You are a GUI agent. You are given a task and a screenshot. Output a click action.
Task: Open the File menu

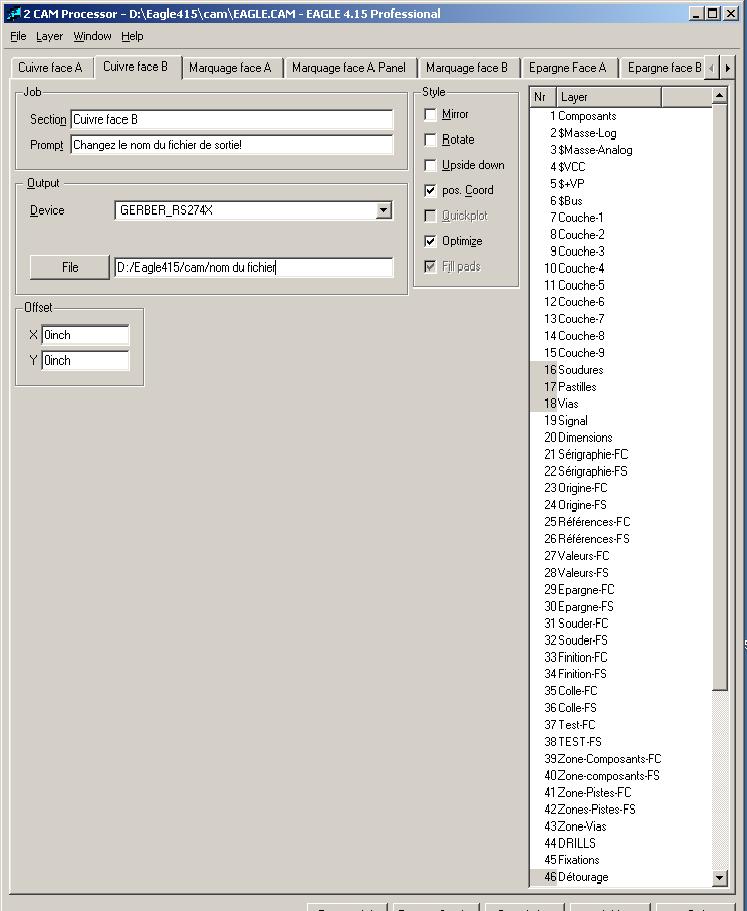point(18,36)
